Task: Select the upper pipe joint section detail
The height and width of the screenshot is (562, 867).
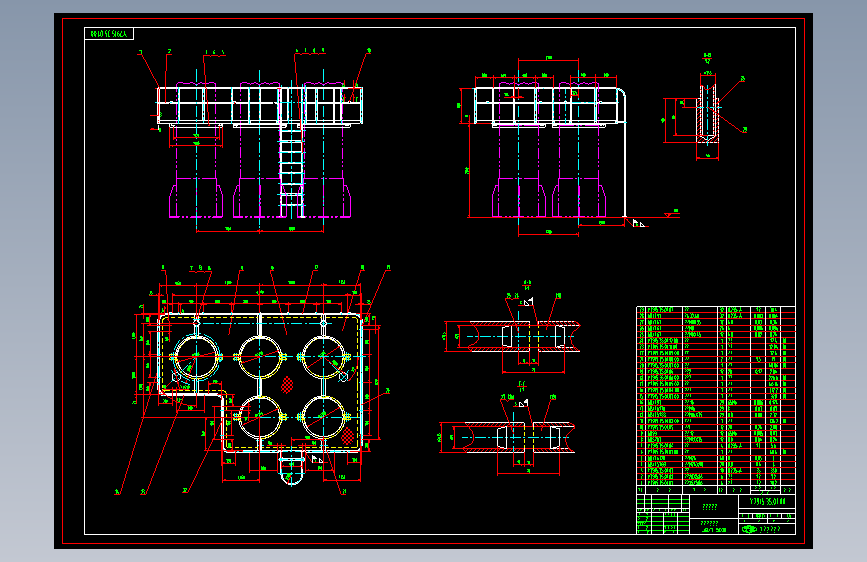Action: point(511,329)
